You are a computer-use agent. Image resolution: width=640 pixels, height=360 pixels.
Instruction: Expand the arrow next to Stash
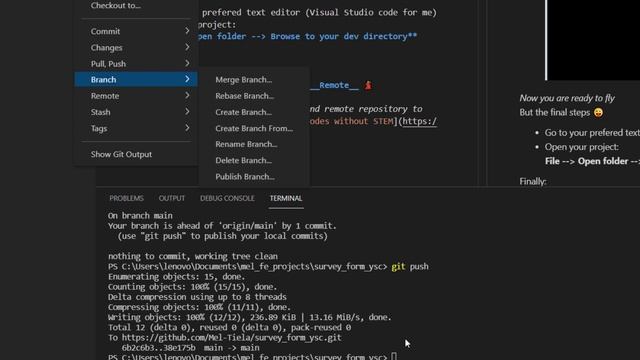click(x=187, y=111)
